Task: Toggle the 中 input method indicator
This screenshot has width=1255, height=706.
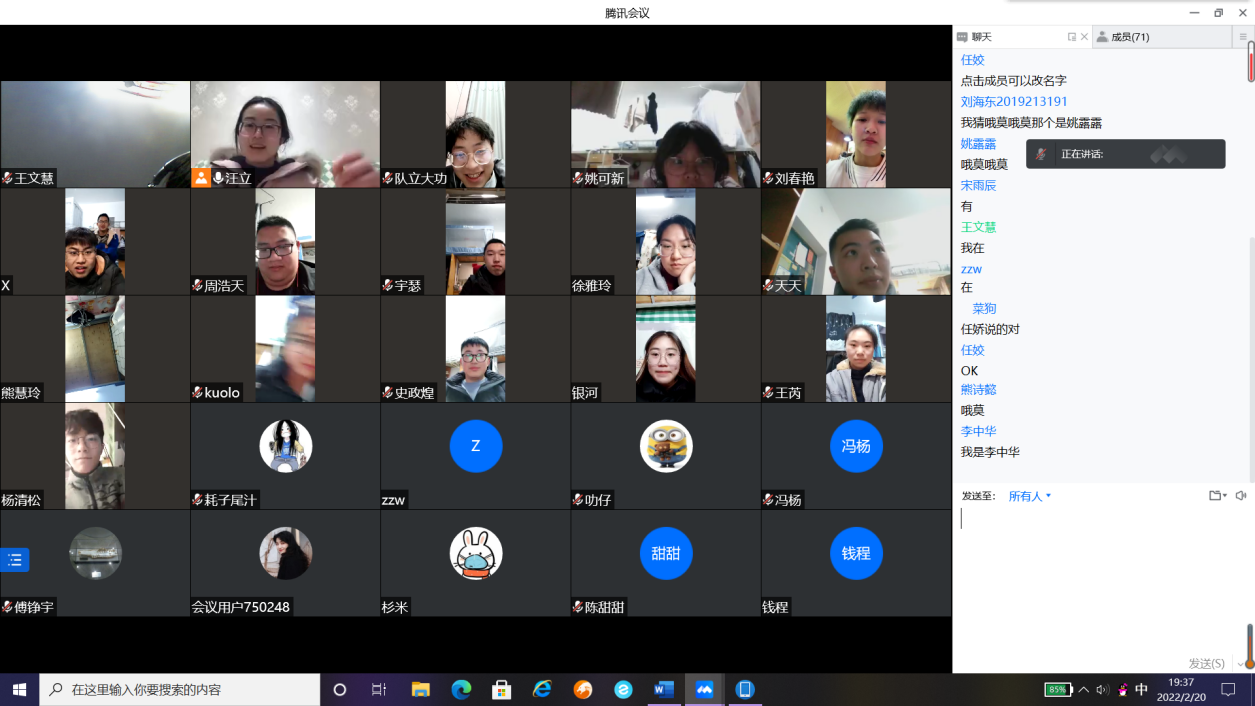Action: (x=1142, y=690)
